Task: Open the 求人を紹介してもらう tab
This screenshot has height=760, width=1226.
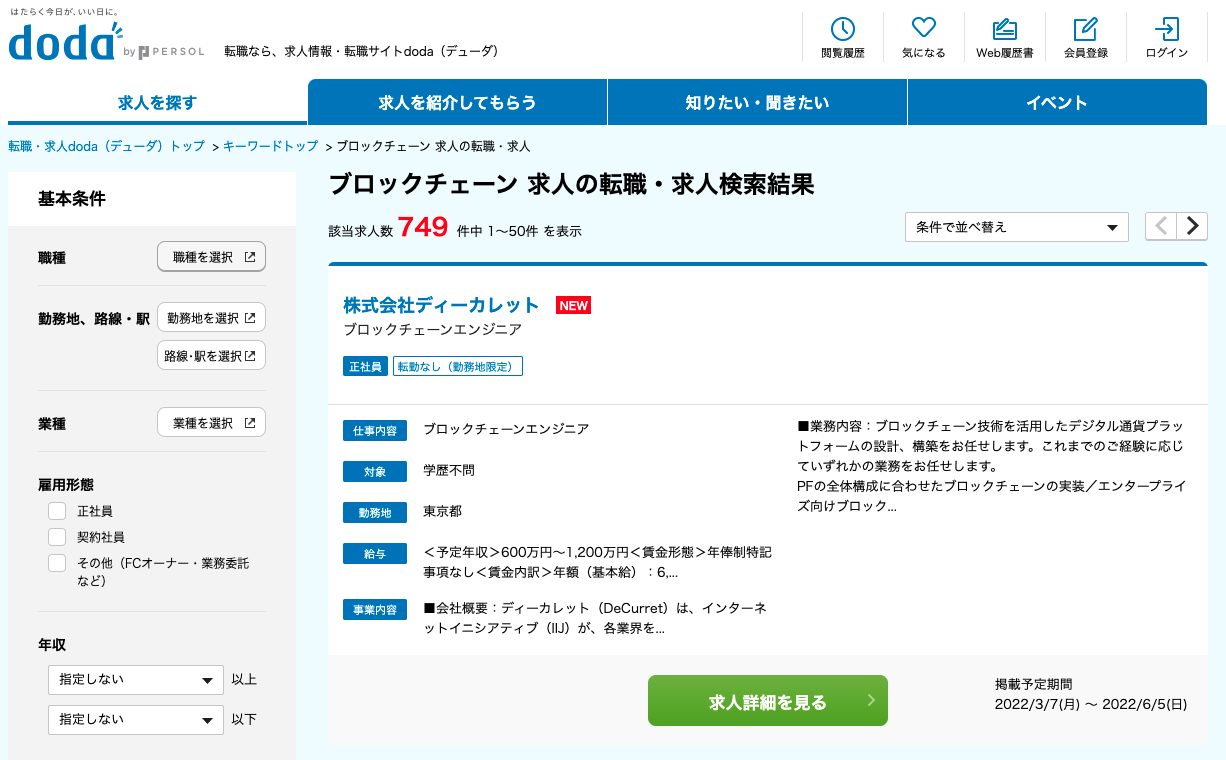Action: pyautogui.click(x=457, y=102)
